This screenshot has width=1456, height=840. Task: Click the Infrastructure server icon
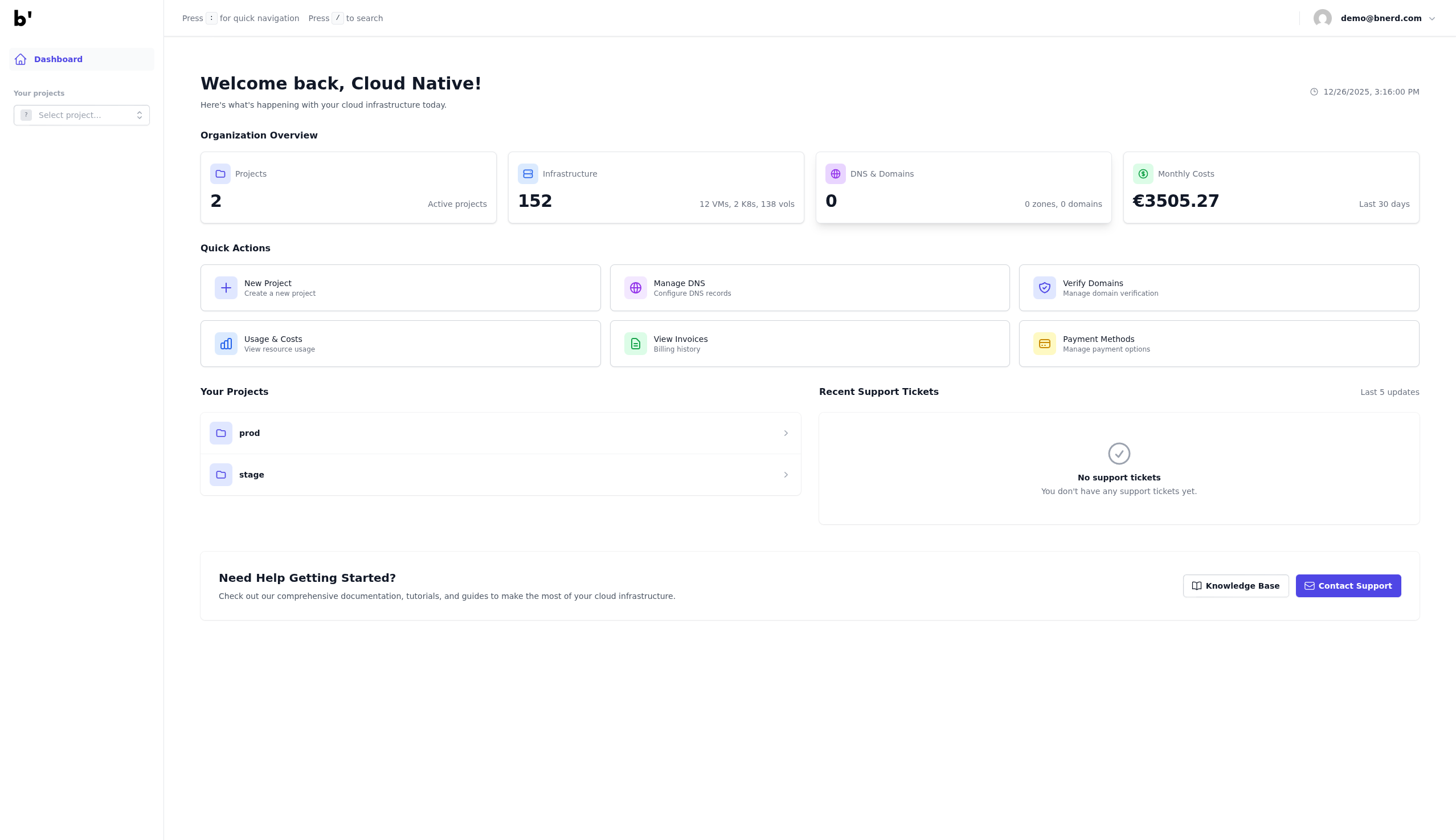click(x=527, y=174)
